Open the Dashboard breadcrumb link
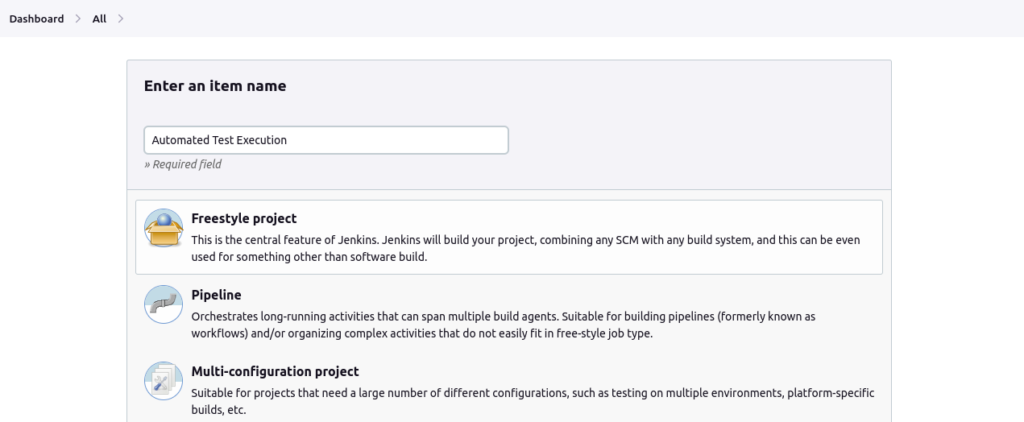Viewport: 1024px width, 422px height. pyautogui.click(x=36, y=18)
